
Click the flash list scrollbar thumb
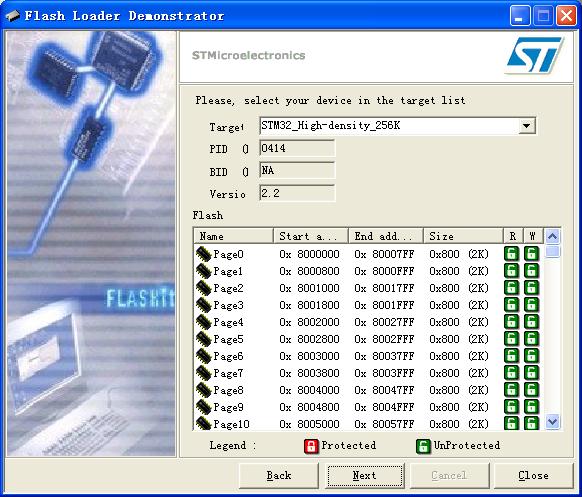click(x=553, y=251)
